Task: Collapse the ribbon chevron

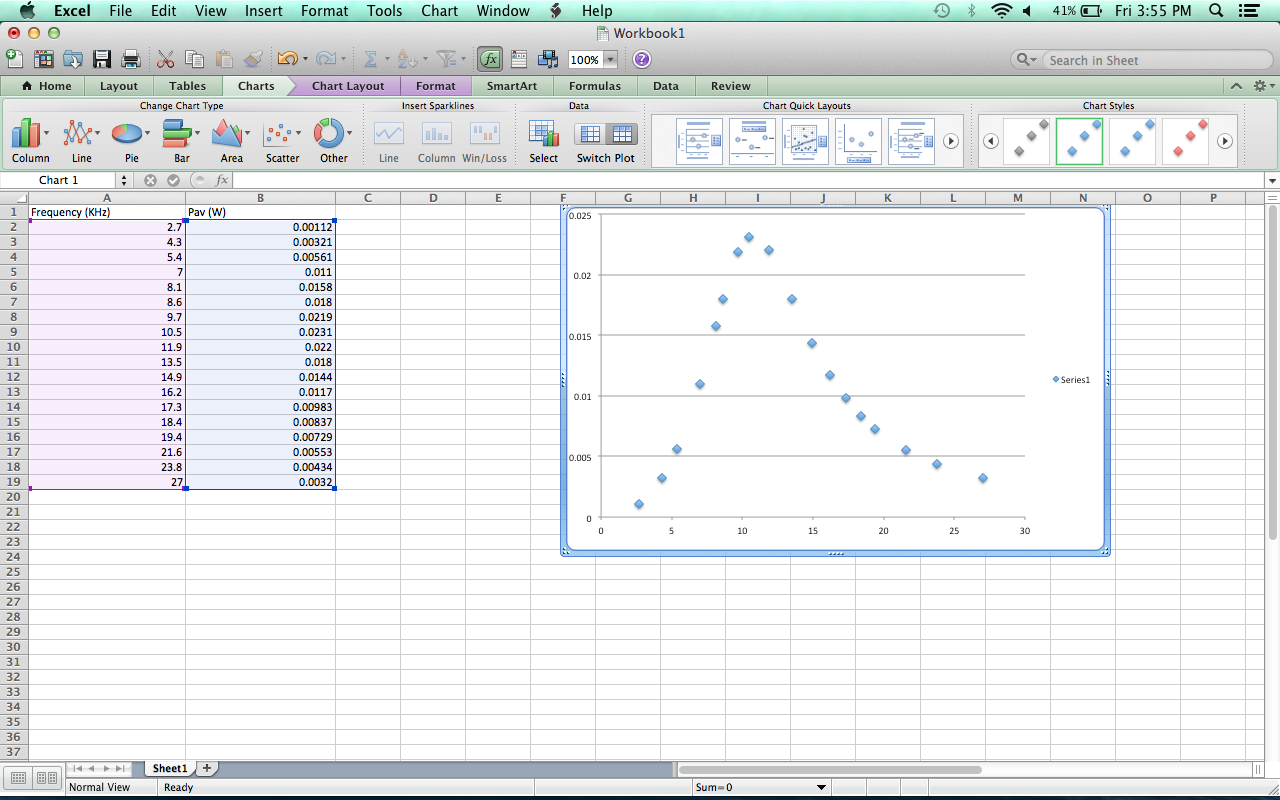Action: click(1237, 86)
